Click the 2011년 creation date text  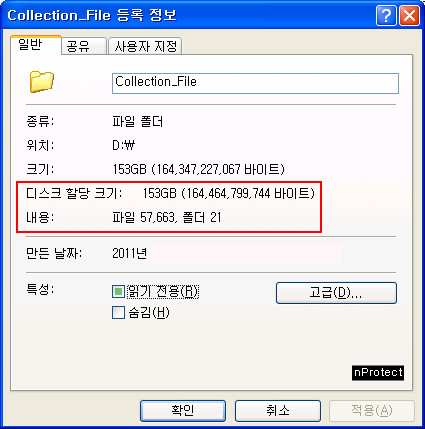pyautogui.click(x=129, y=254)
